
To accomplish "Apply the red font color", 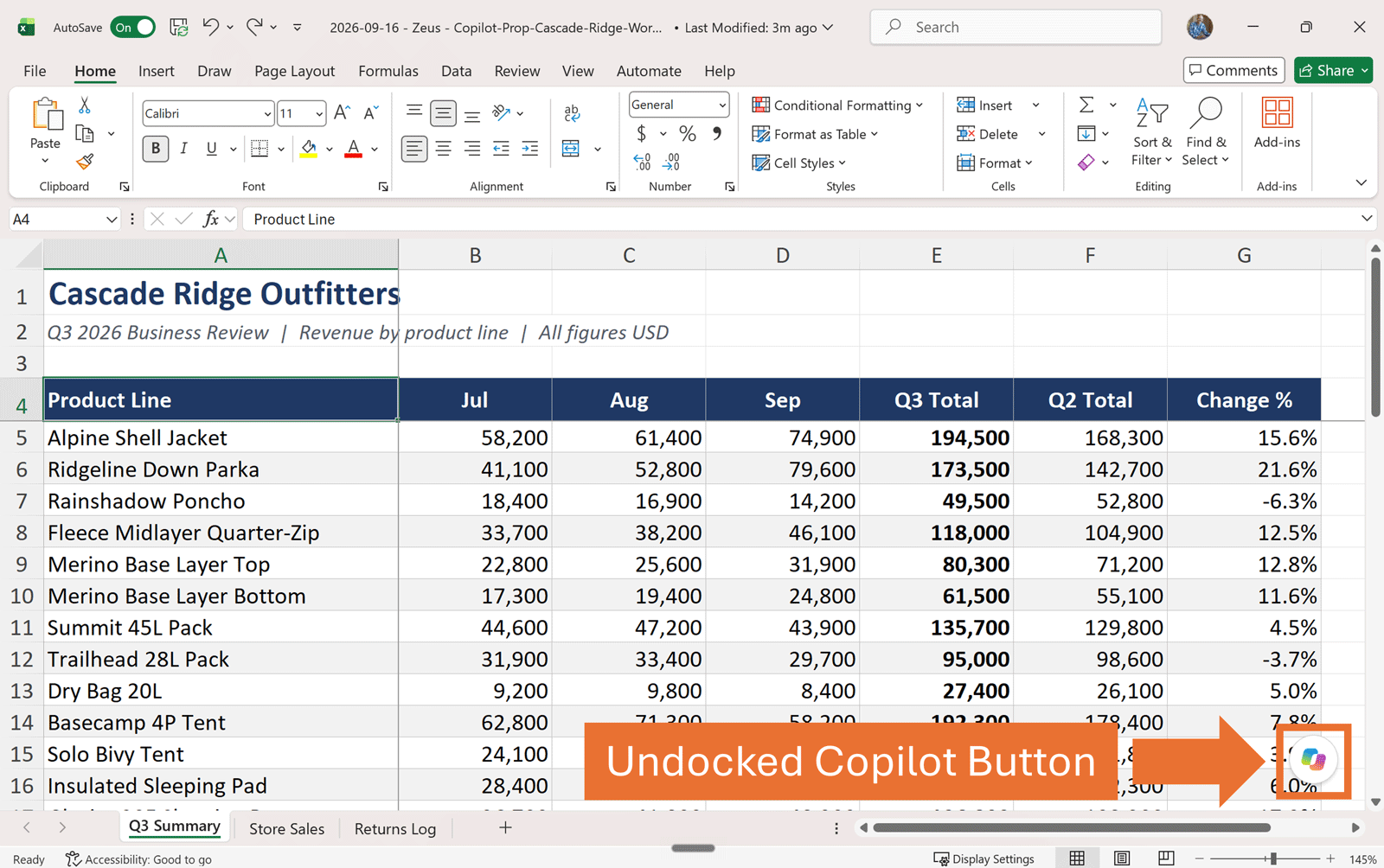I will coord(353,149).
